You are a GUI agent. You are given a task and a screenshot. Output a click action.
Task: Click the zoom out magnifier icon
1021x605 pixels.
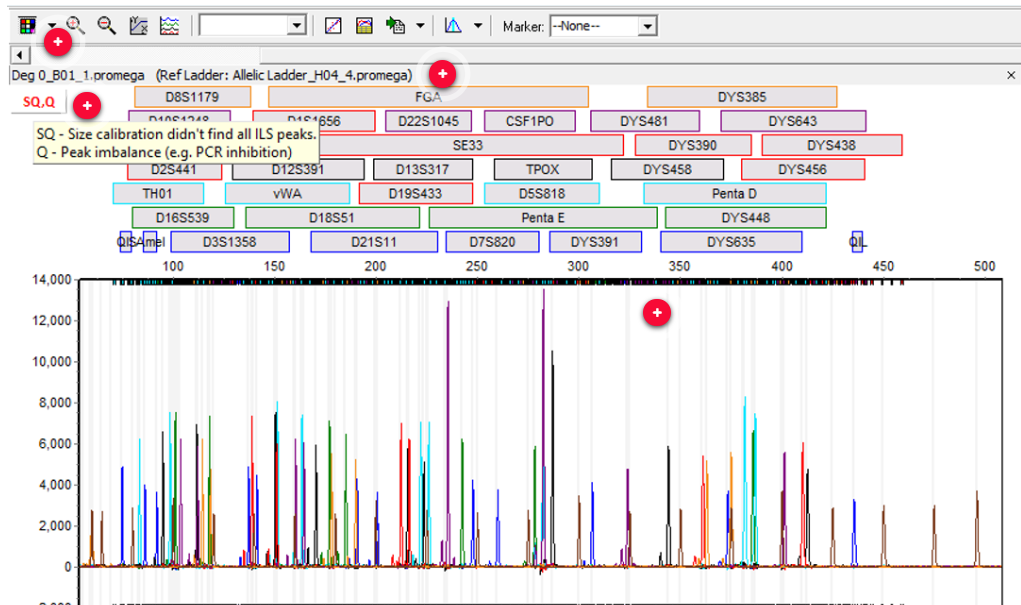click(x=106, y=26)
